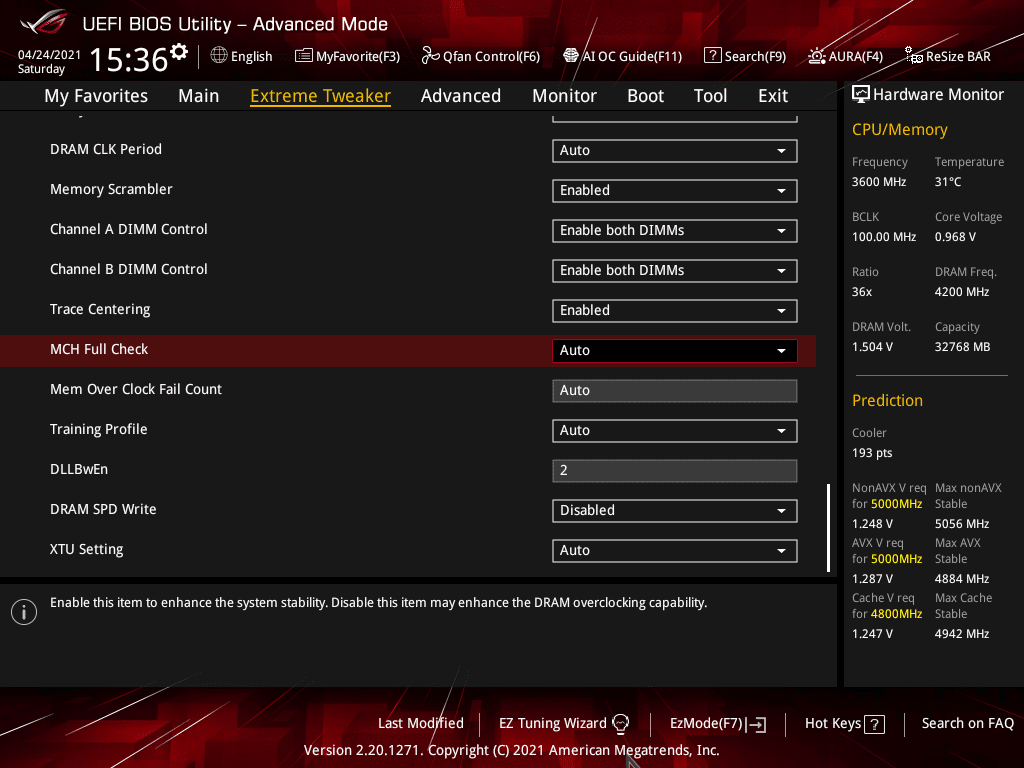The height and width of the screenshot is (768, 1024).
Task: Open DRAM CLK Period dropdown
Action: [x=675, y=151]
